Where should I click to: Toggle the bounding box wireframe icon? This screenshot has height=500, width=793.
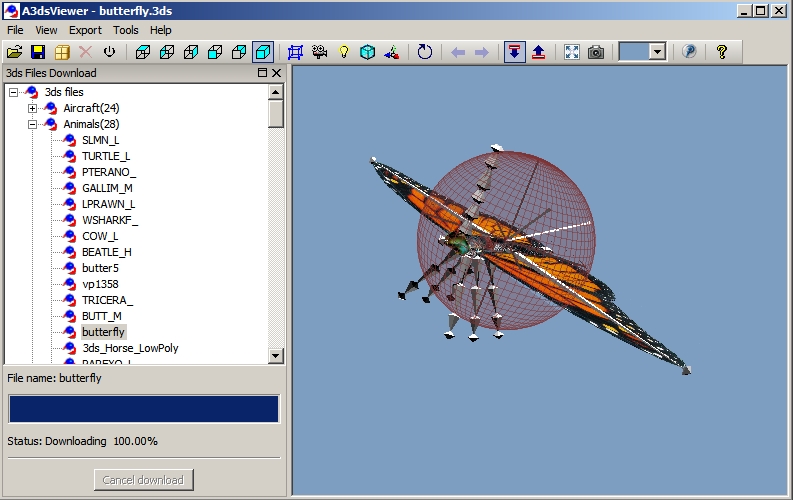(295, 52)
